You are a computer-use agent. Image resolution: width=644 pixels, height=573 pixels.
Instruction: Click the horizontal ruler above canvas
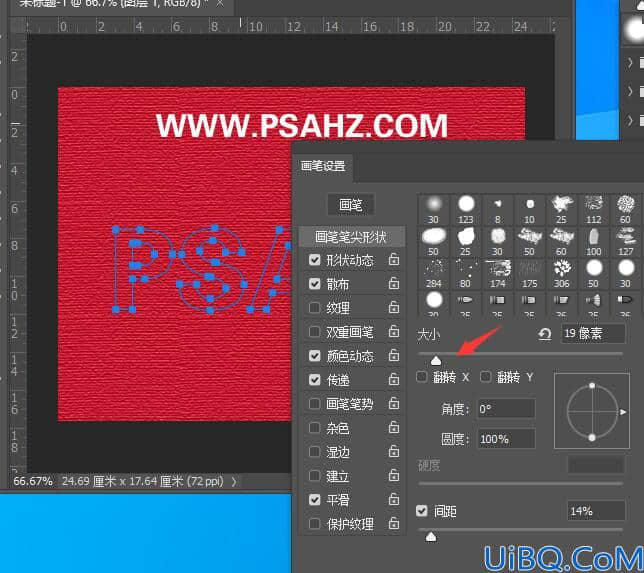(x=290, y=26)
